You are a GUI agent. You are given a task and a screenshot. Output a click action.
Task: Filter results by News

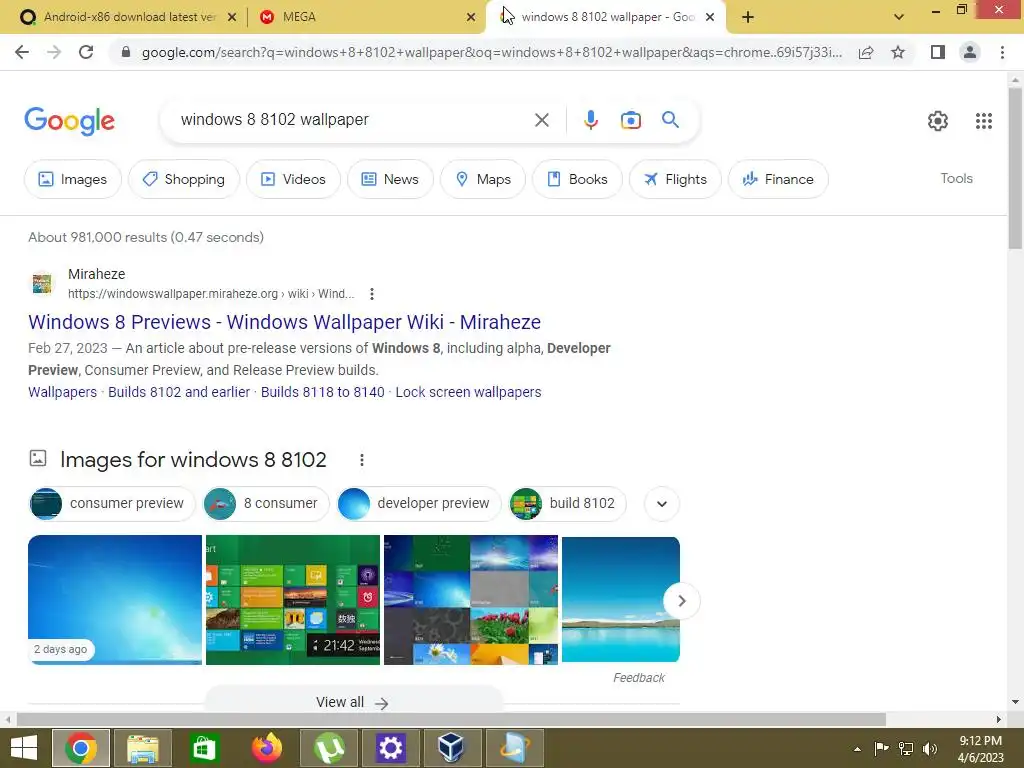(390, 179)
